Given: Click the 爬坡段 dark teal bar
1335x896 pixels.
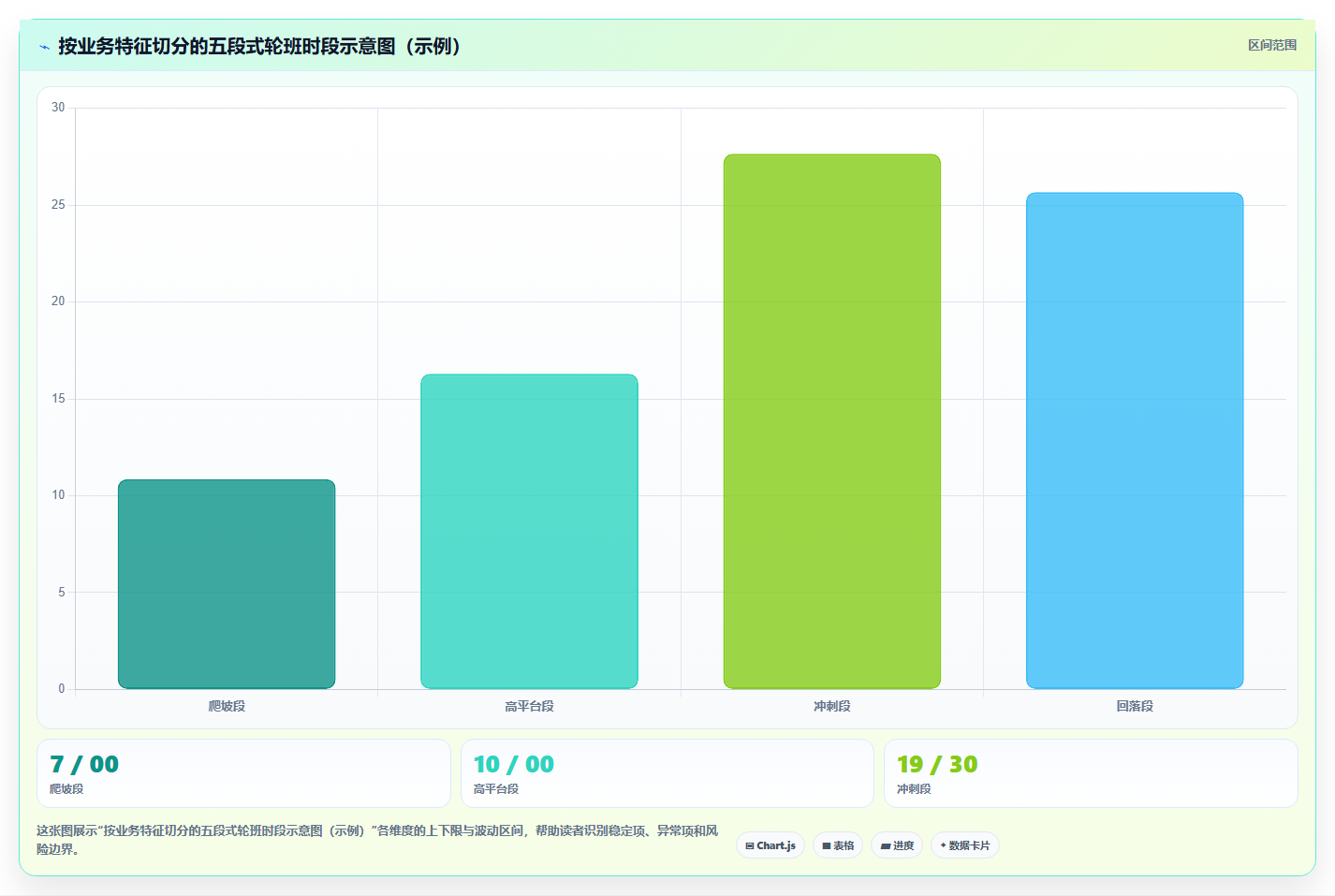Looking at the screenshot, I should pyautogui.click(x=227, y=584).
